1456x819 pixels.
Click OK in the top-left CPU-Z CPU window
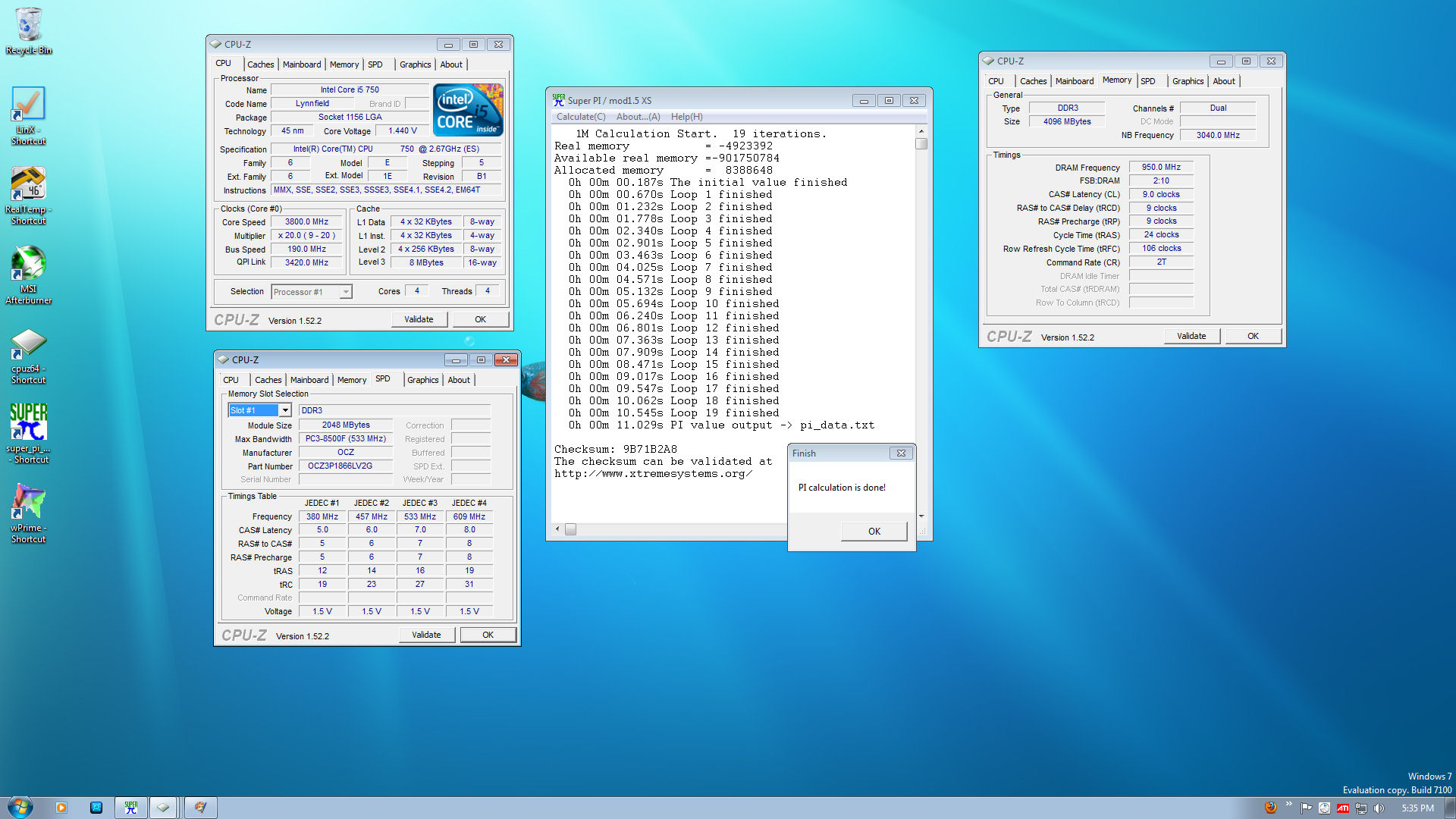click(481, 319)
